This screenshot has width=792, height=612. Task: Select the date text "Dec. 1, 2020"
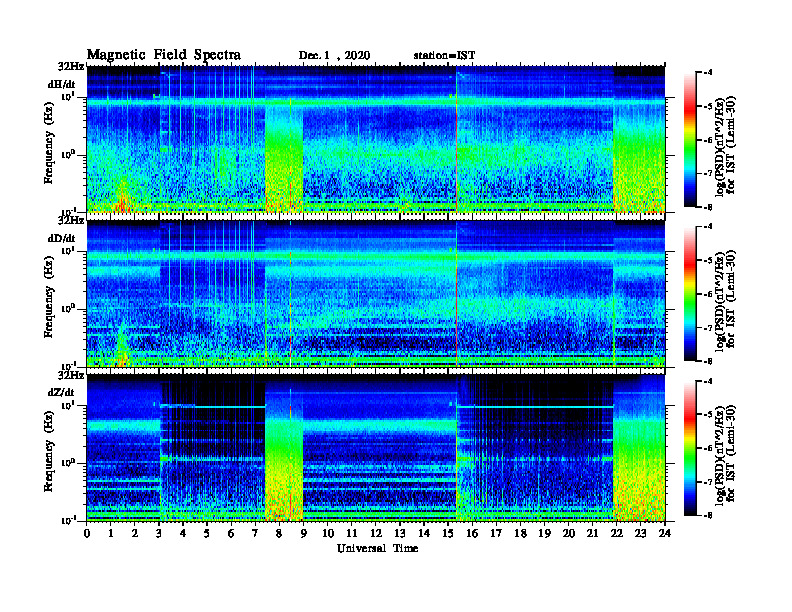(334, 56)
